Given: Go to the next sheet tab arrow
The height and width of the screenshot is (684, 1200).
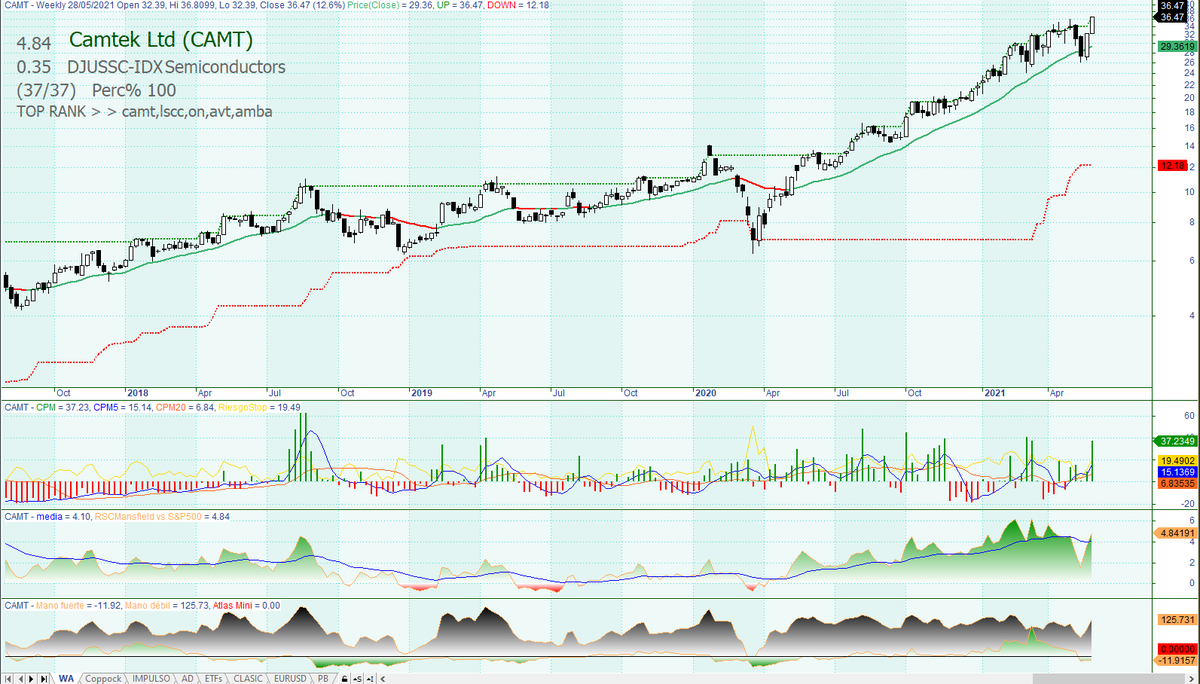Looking at the screenshot, I should coord(30,678).
